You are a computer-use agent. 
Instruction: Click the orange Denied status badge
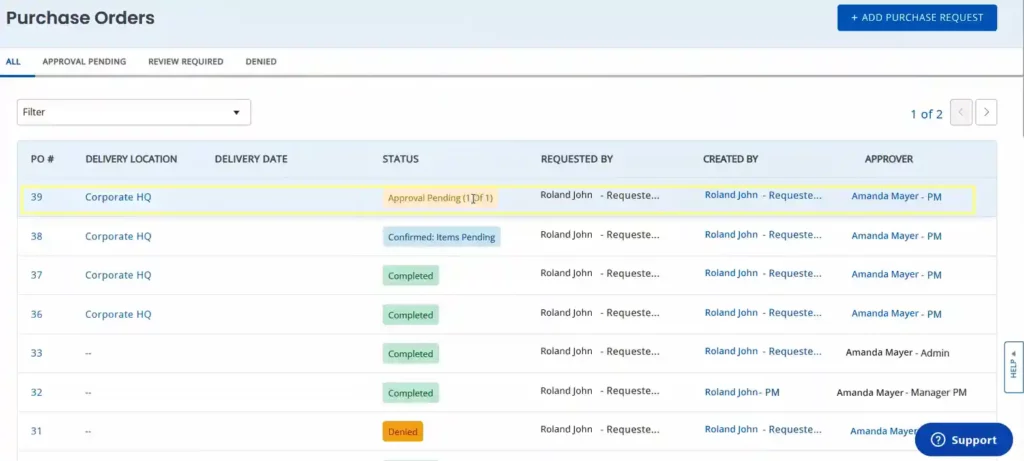click(x=402, y=432)
